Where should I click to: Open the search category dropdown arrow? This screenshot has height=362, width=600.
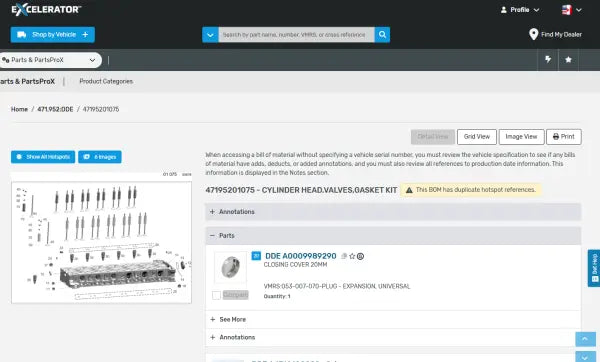210,35
